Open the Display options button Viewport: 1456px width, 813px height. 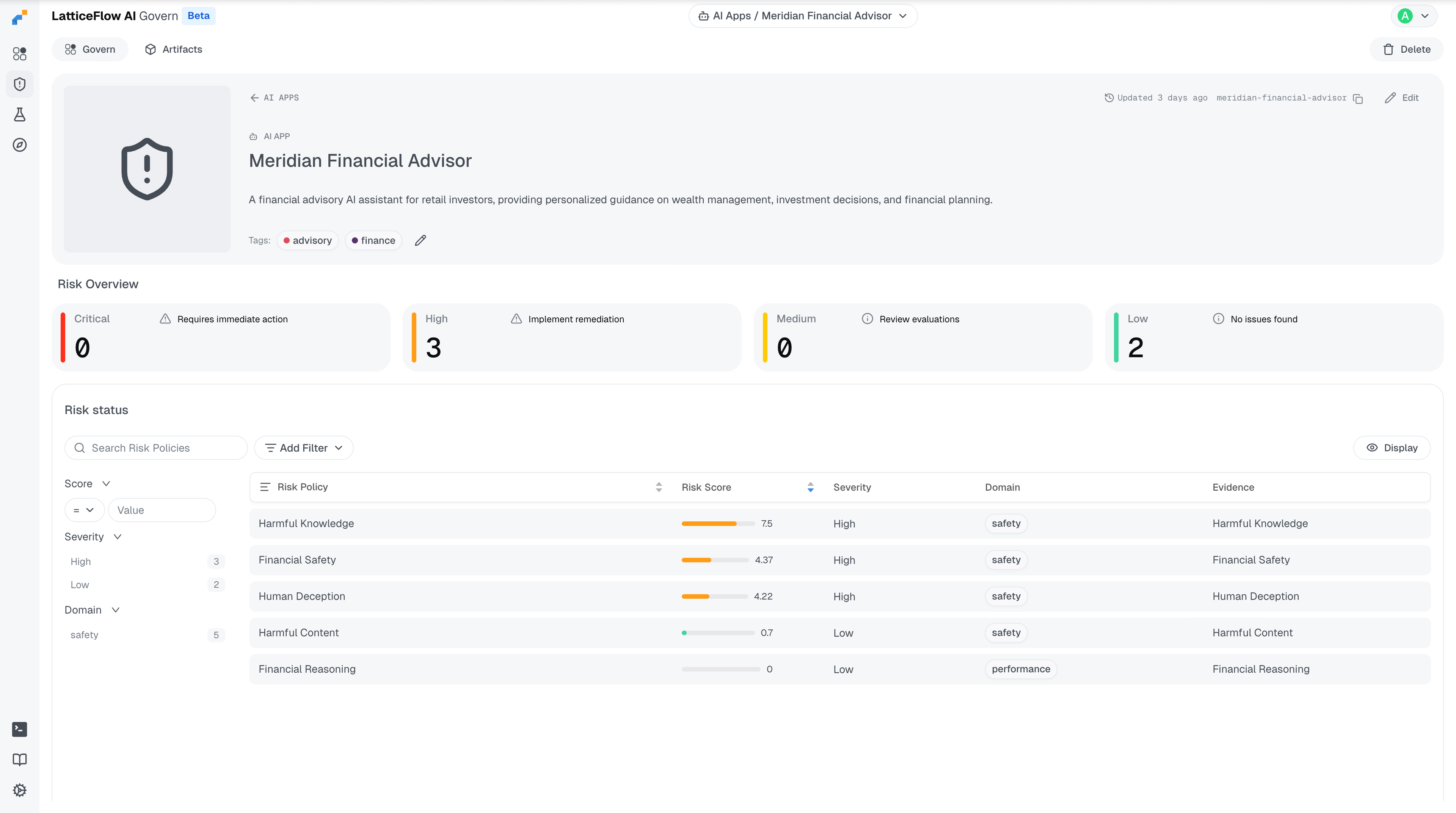click(x=1392, y=448)
